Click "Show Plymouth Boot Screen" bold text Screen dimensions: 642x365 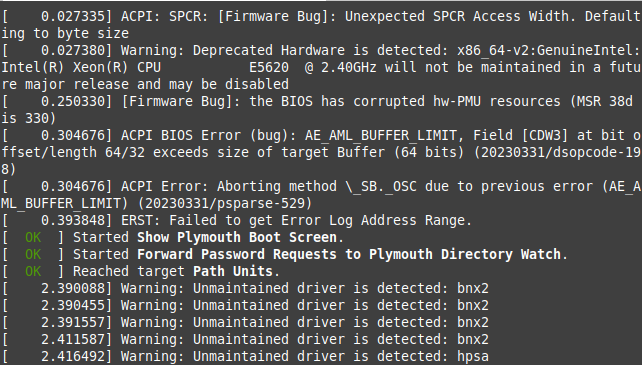237,238
